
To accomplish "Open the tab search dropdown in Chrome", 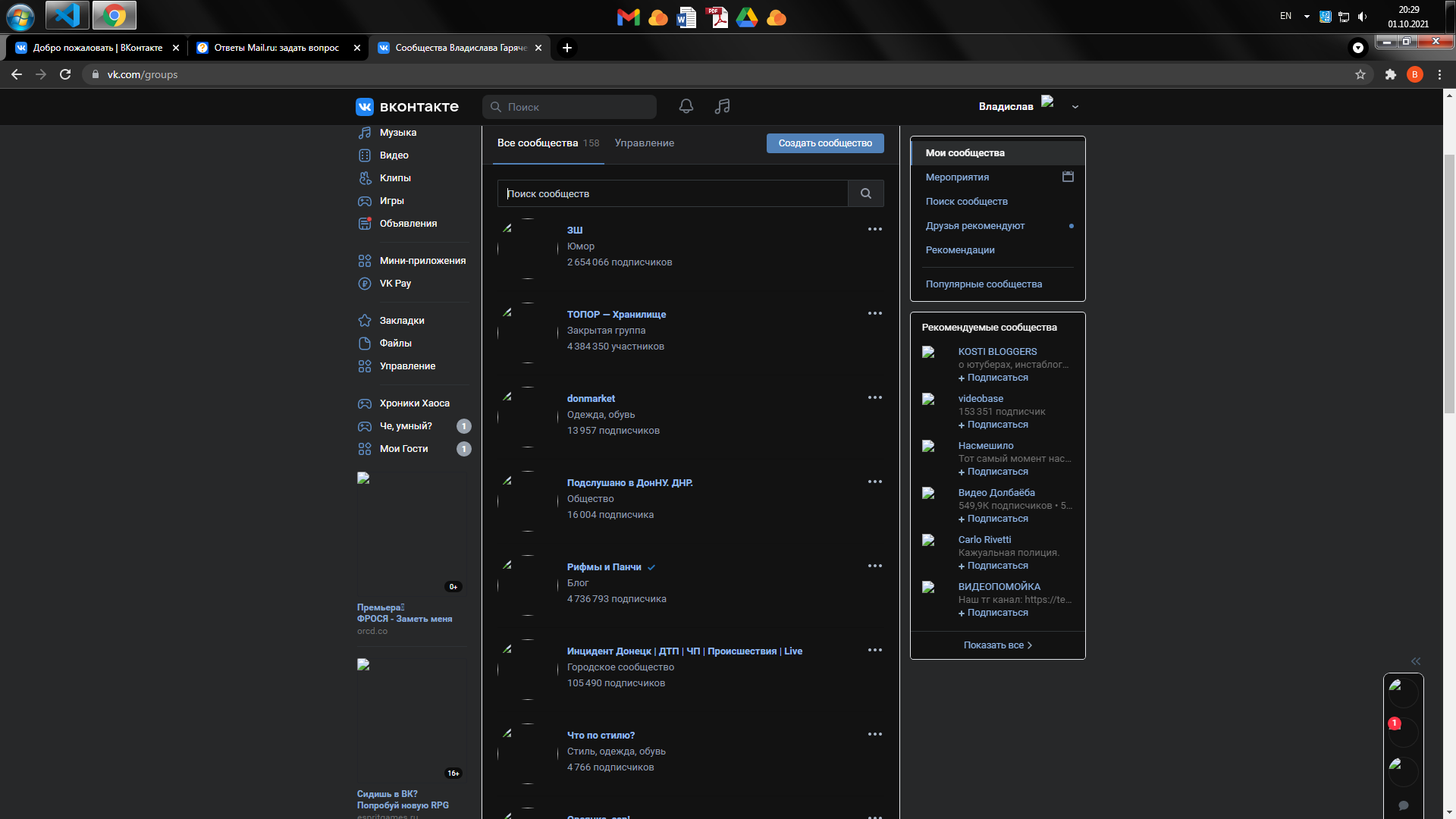I will (1357, 48).
